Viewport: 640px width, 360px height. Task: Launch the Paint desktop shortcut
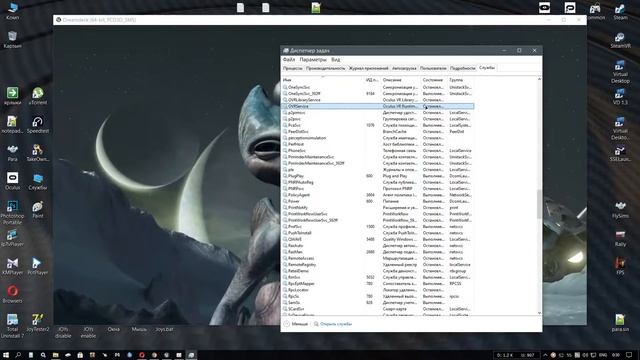click(38, 209)
